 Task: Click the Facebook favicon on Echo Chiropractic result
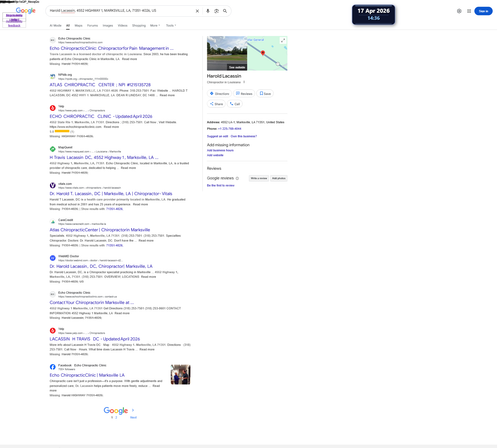53,367
